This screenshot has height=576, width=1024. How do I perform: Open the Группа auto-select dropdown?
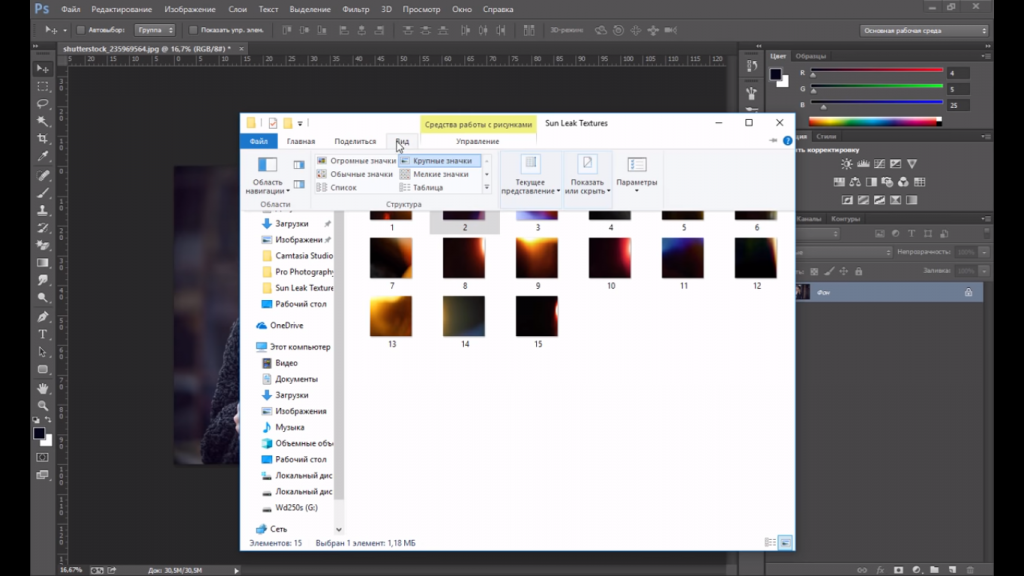(155, 30)
